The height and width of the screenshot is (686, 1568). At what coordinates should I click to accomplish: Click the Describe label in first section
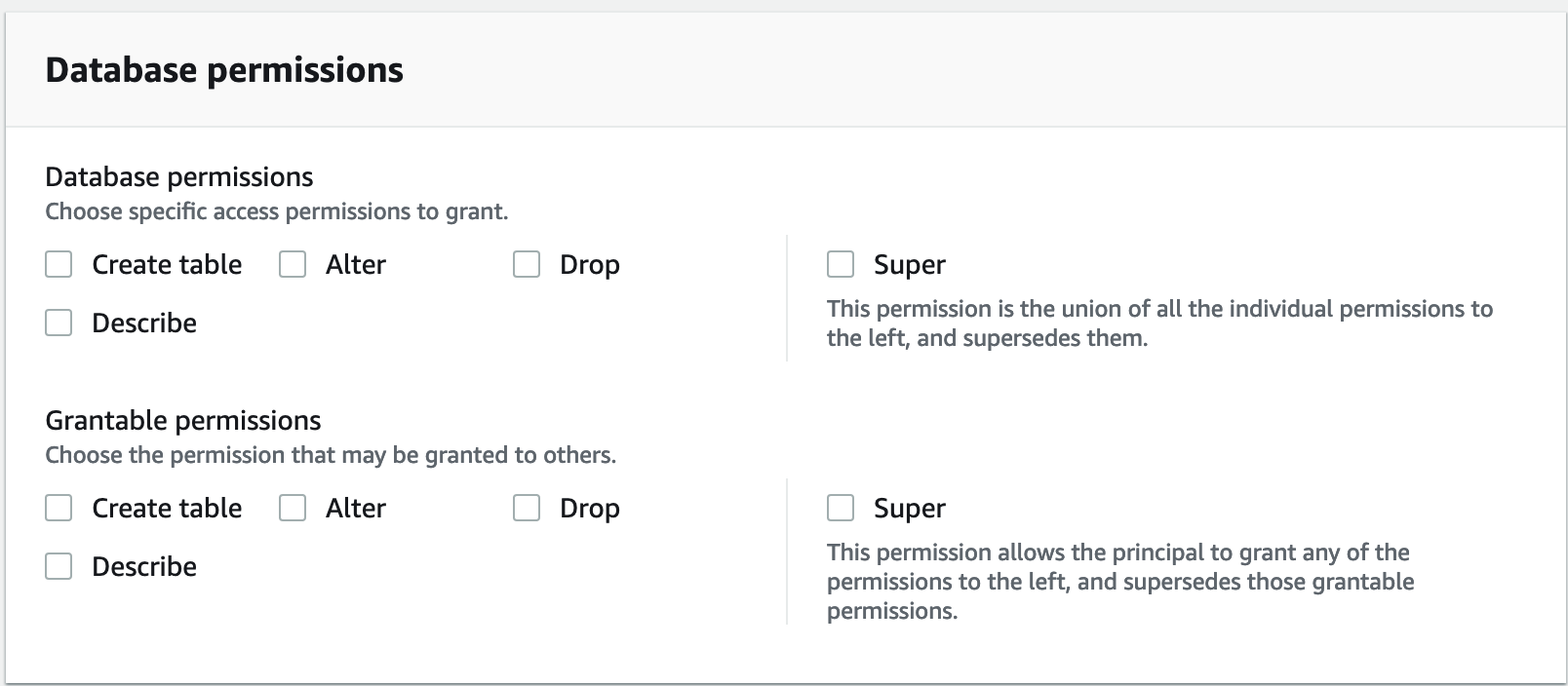143,323
